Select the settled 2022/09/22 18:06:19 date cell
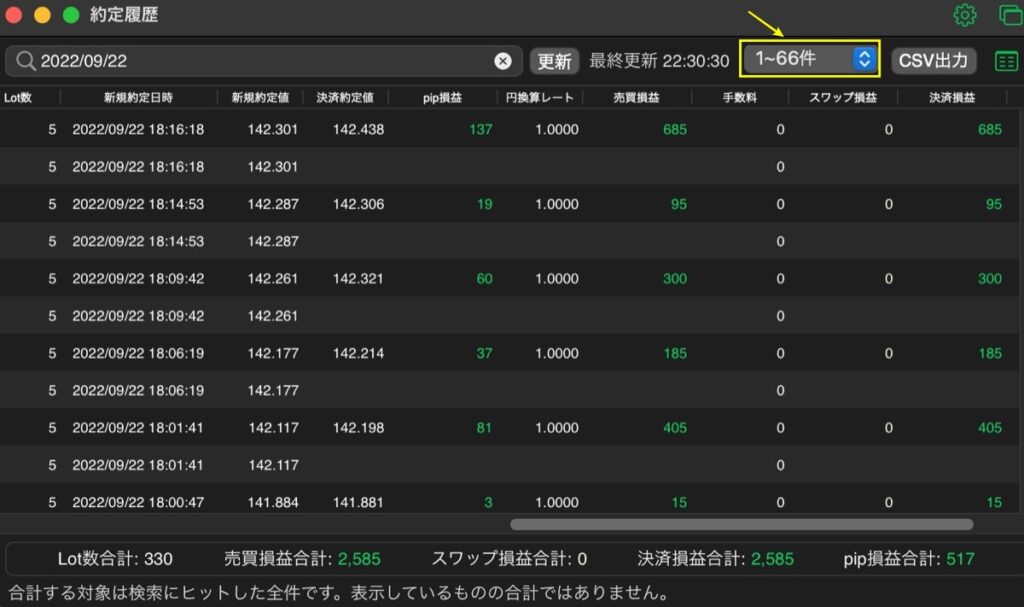This screenshot has width=1024, height=607. tap(138, 353)
